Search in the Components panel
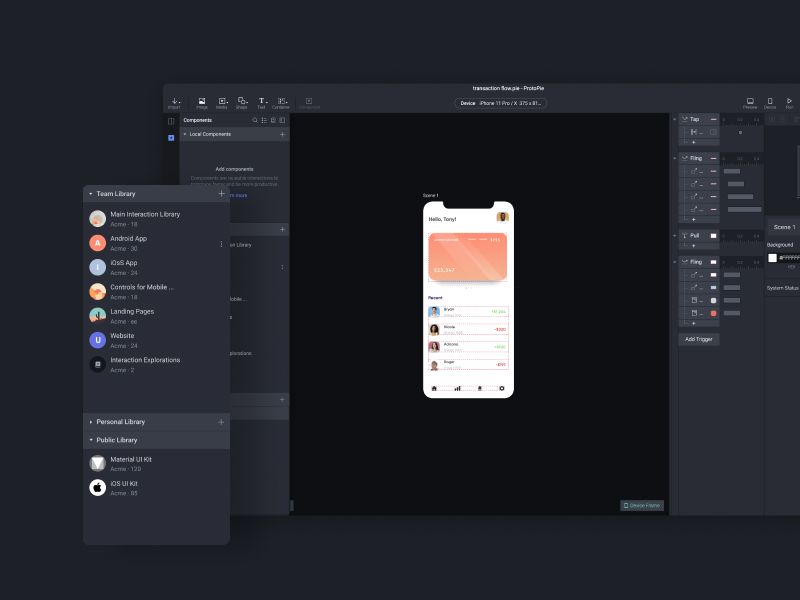 pos(255,120)
